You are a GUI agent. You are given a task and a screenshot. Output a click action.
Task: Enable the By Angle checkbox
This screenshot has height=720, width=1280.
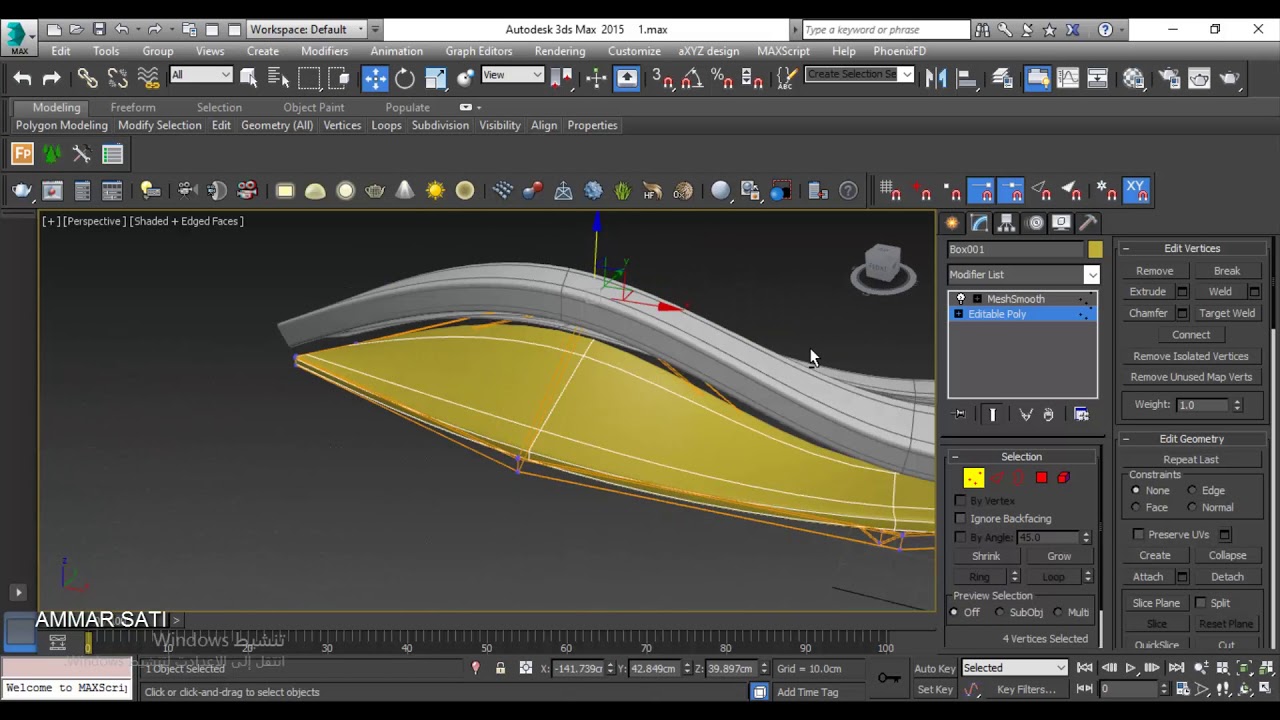click(x=960, y=537)
